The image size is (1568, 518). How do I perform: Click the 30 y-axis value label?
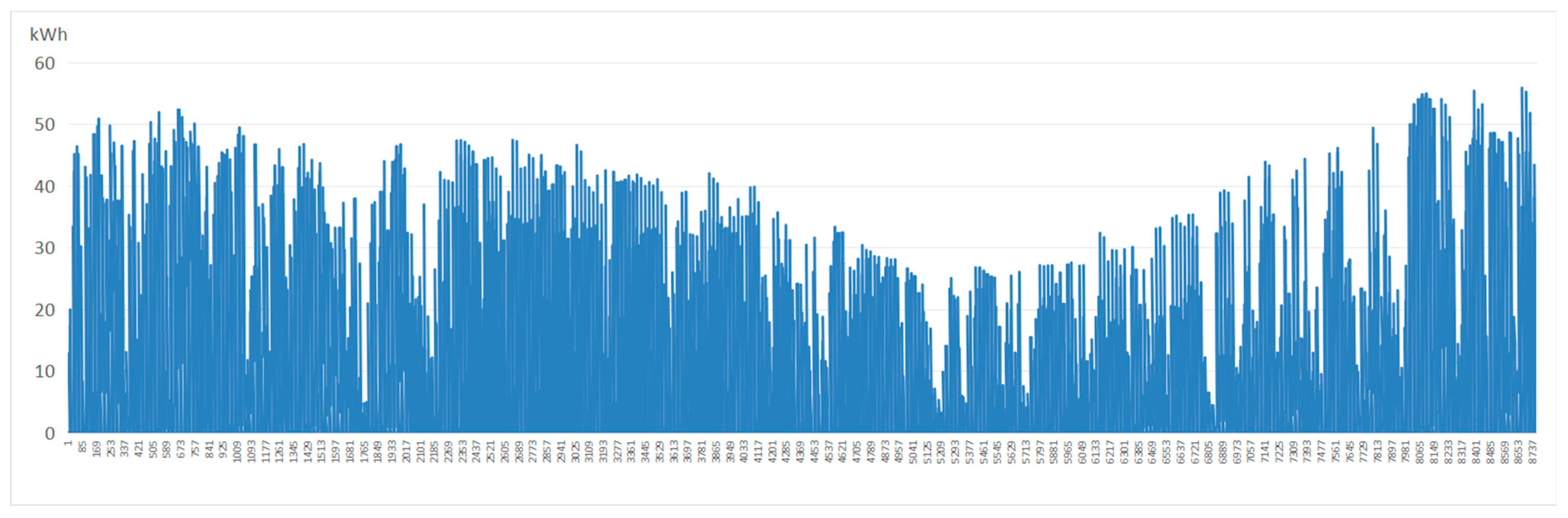pos(44,248)
